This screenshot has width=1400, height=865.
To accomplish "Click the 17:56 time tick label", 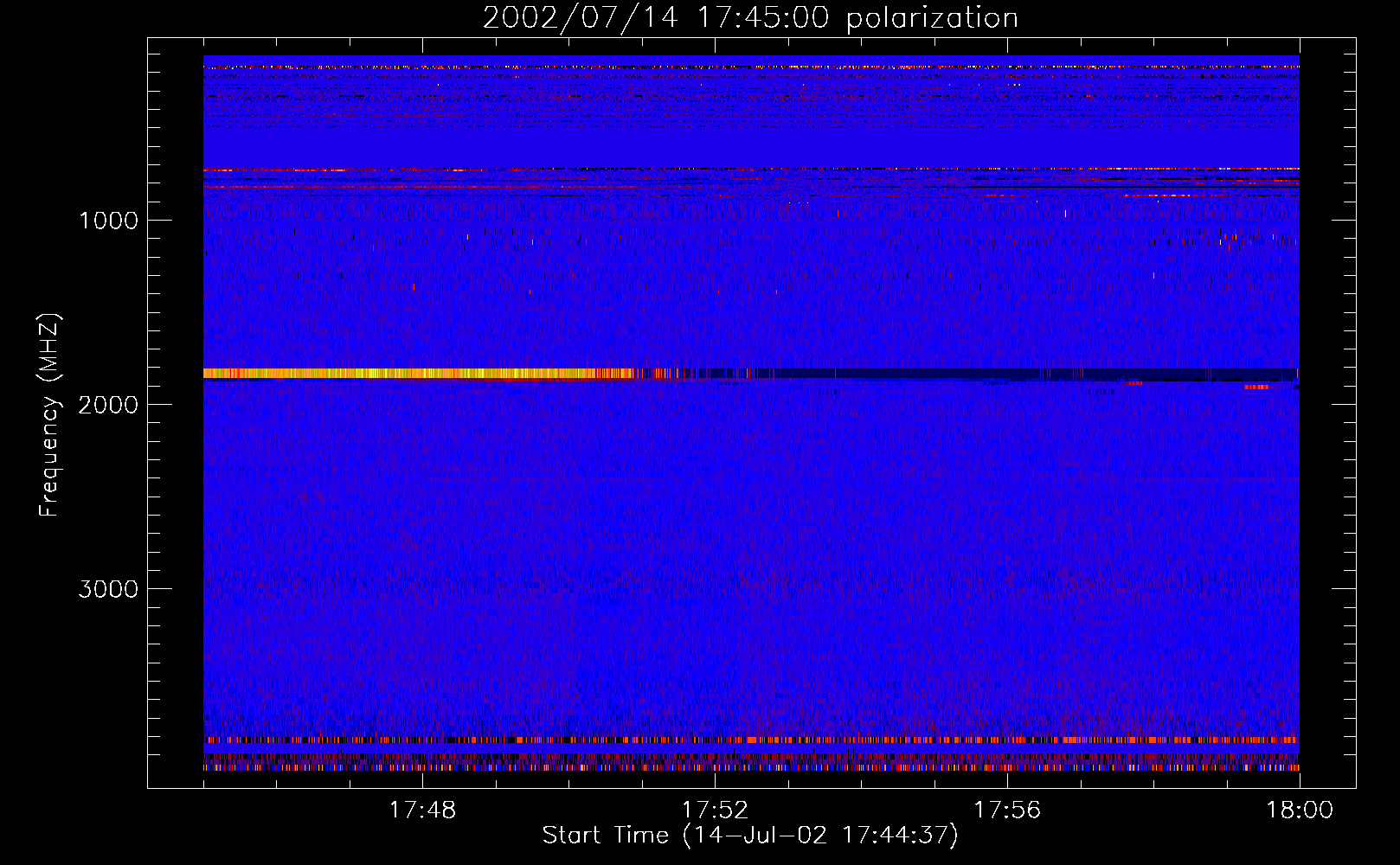I will (1007, 811).
